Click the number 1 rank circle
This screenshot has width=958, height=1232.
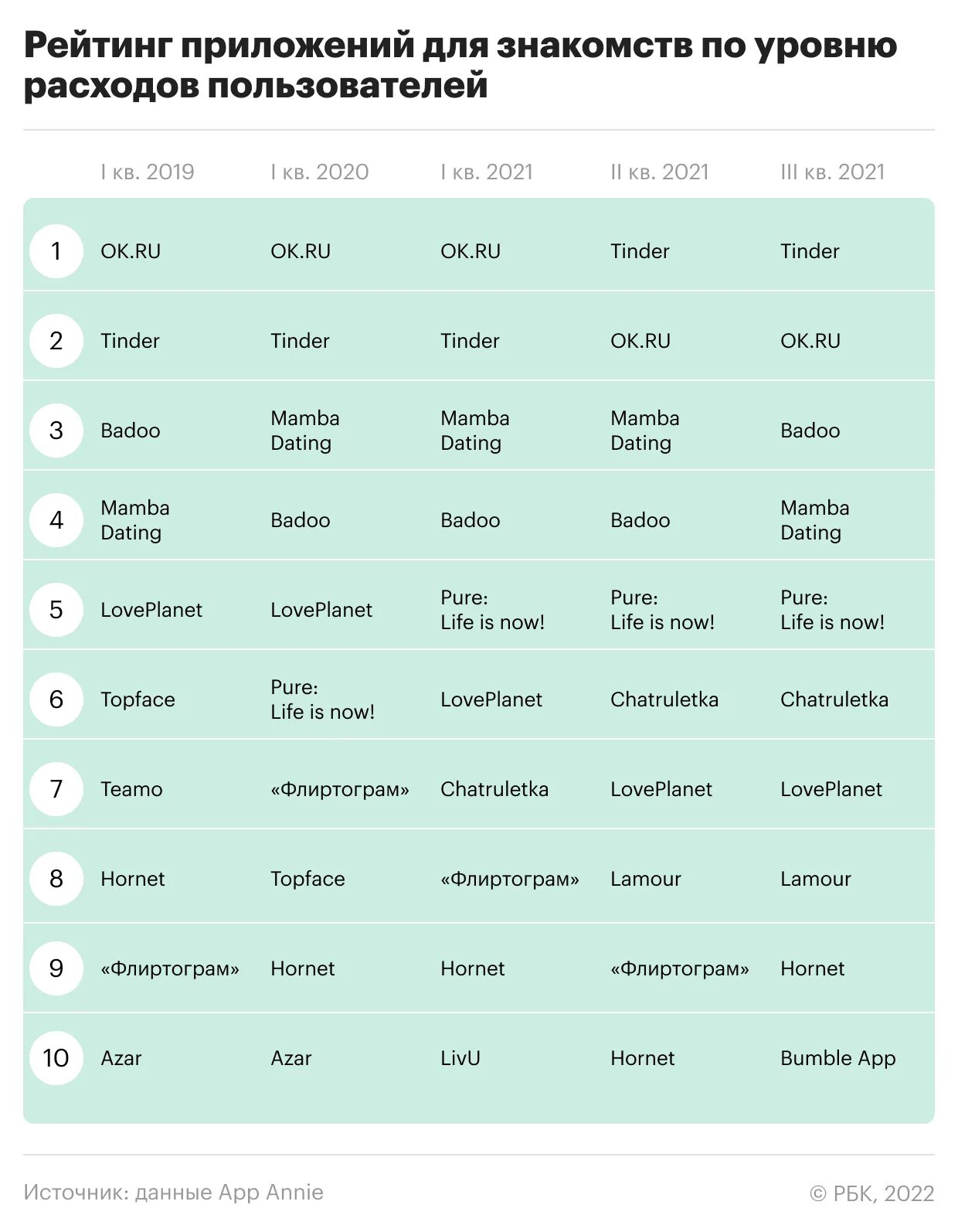pyautogui.click(x=56, y=251)
